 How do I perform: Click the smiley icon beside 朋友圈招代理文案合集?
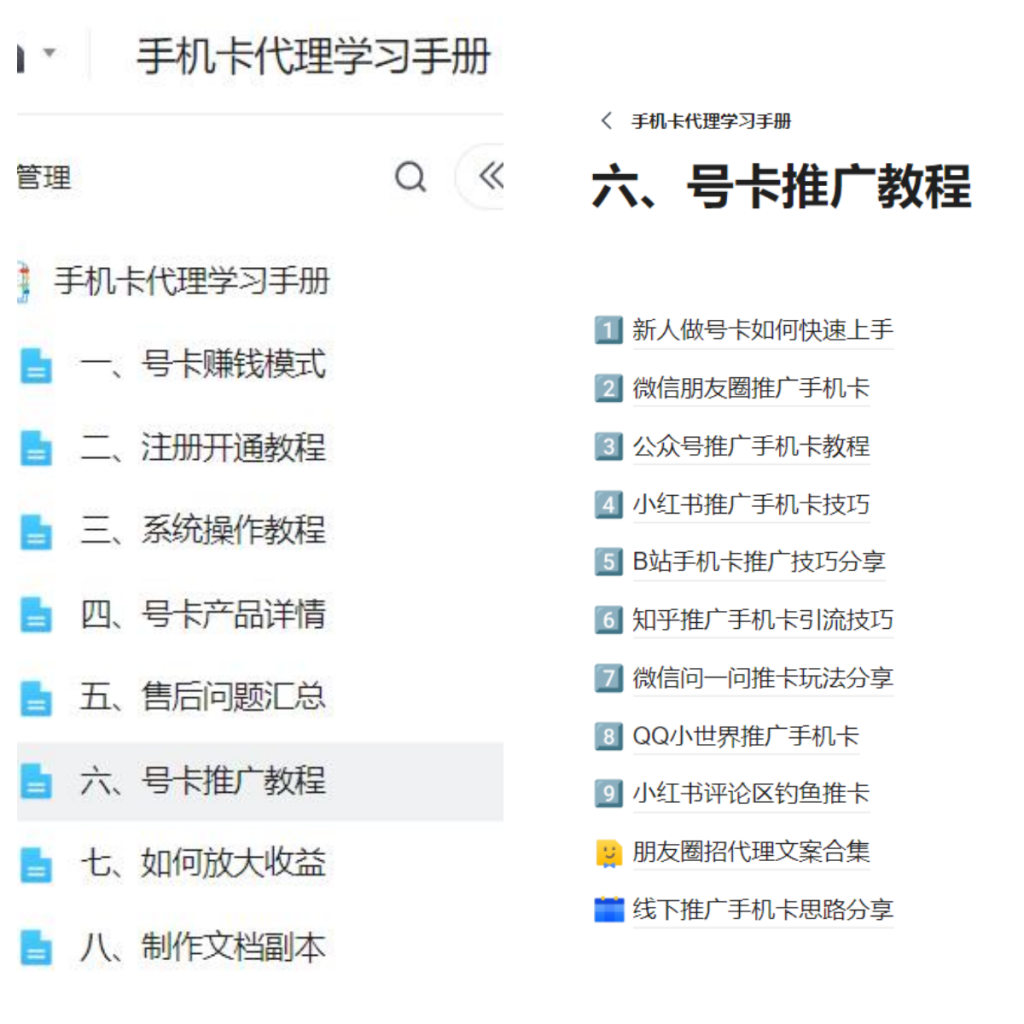click(608, 853)
